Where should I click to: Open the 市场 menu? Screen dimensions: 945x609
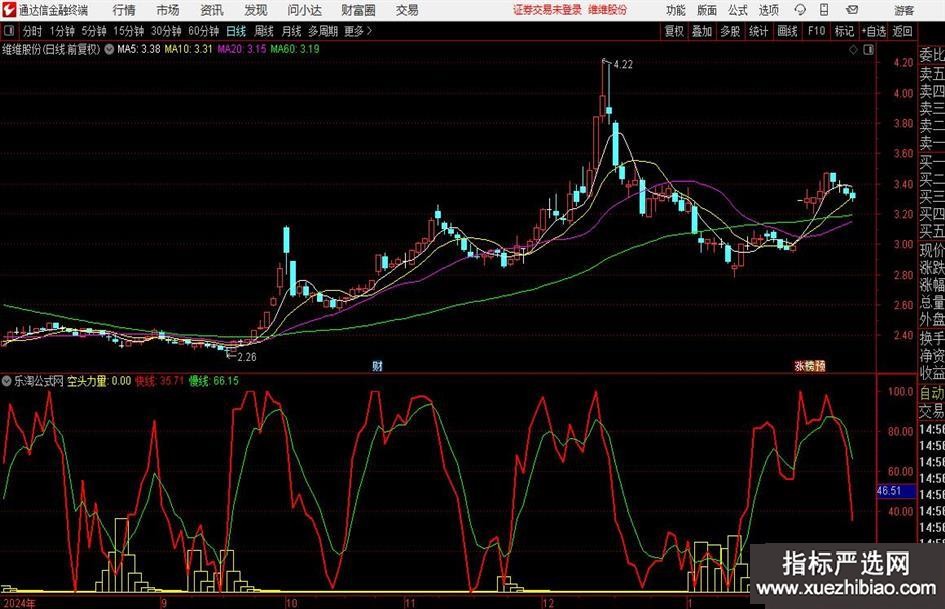pos(168,10)
